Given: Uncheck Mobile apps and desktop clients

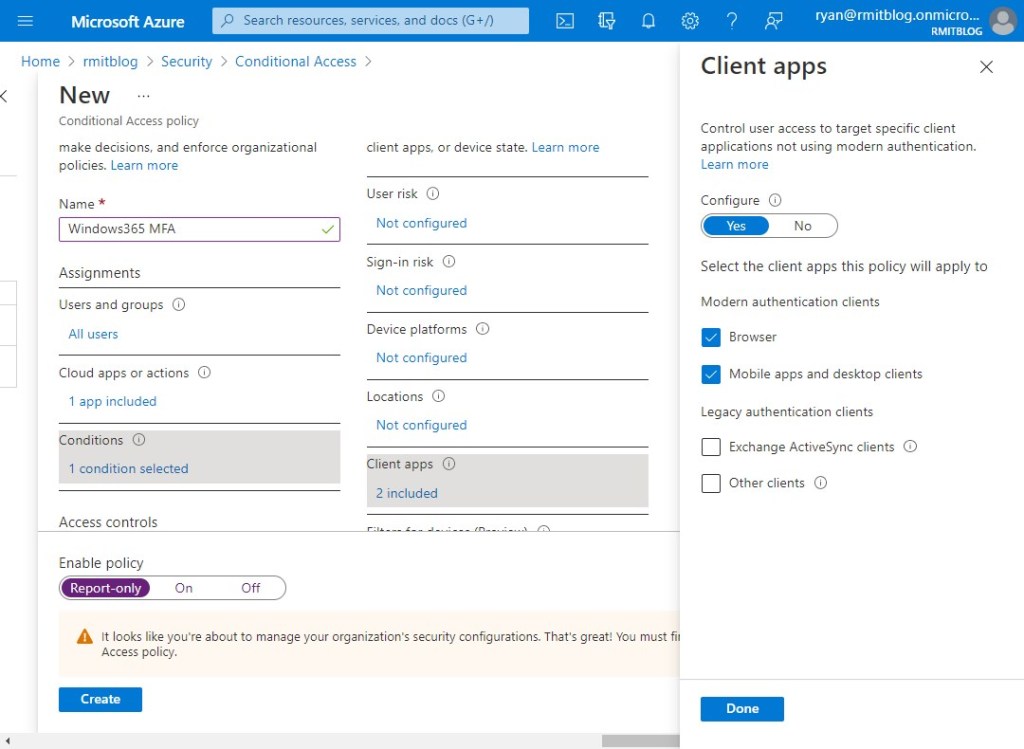Looking at the screenshot, I should [711, 374].
